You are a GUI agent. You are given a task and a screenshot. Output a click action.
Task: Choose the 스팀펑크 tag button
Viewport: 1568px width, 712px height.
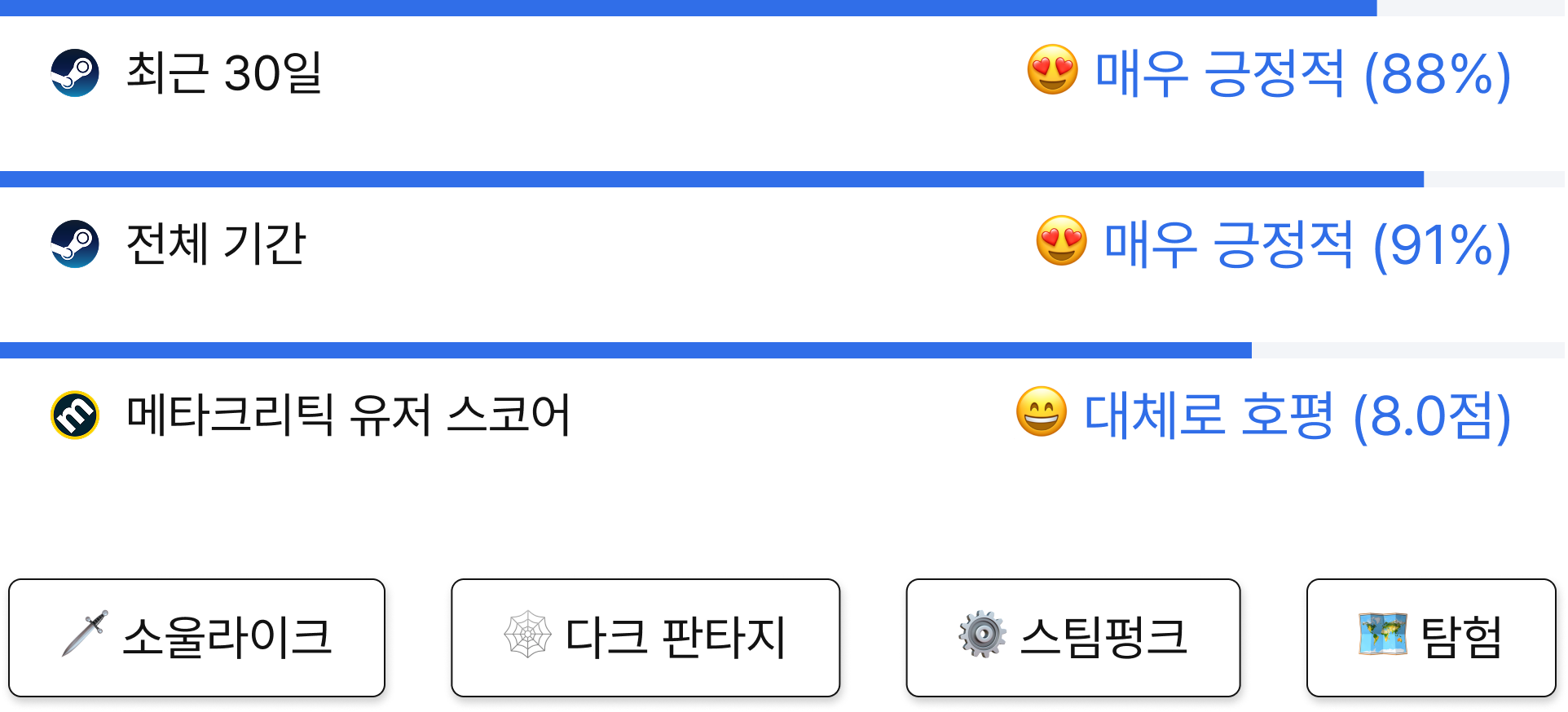pyautogui.click(x=1073, y=638)
